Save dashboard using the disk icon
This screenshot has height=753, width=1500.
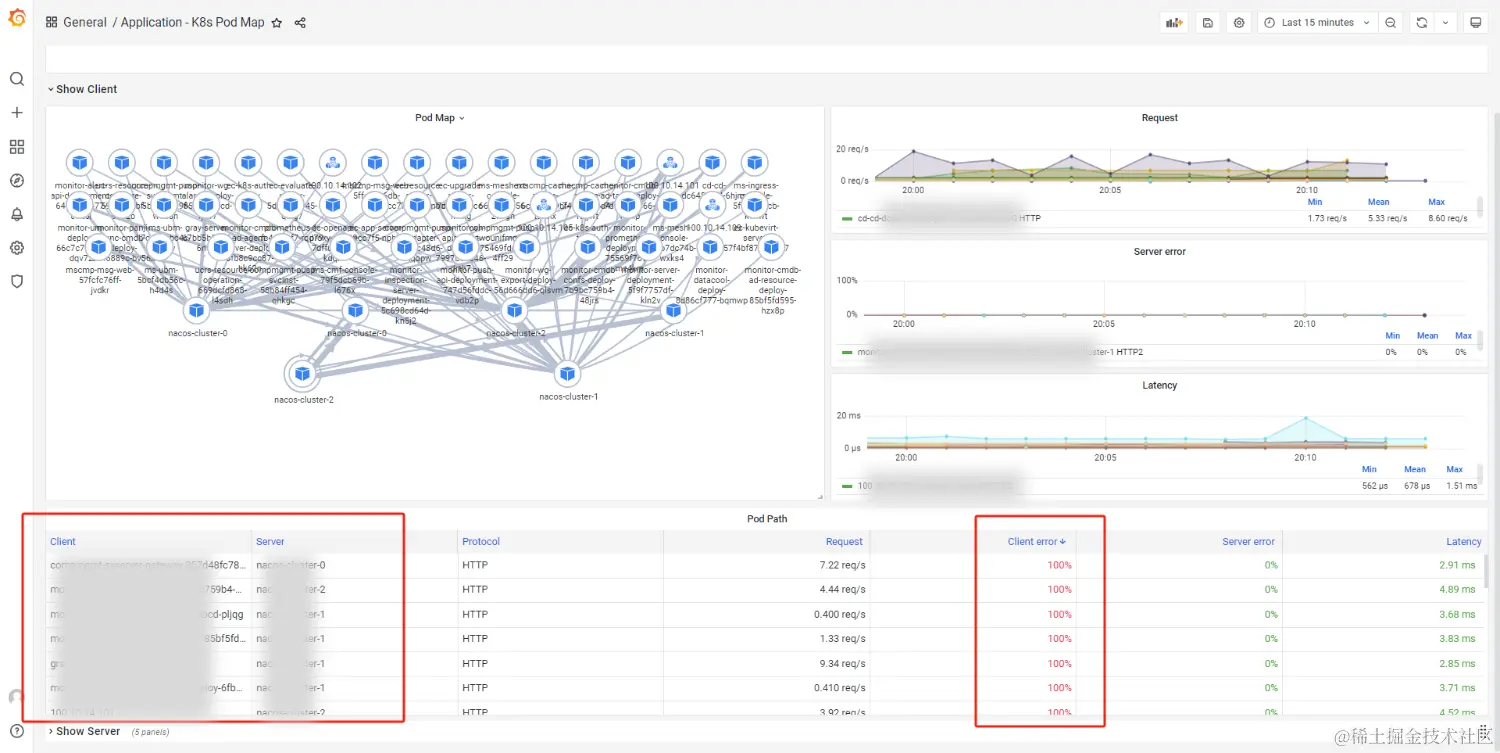click(x=1207, y=22)
